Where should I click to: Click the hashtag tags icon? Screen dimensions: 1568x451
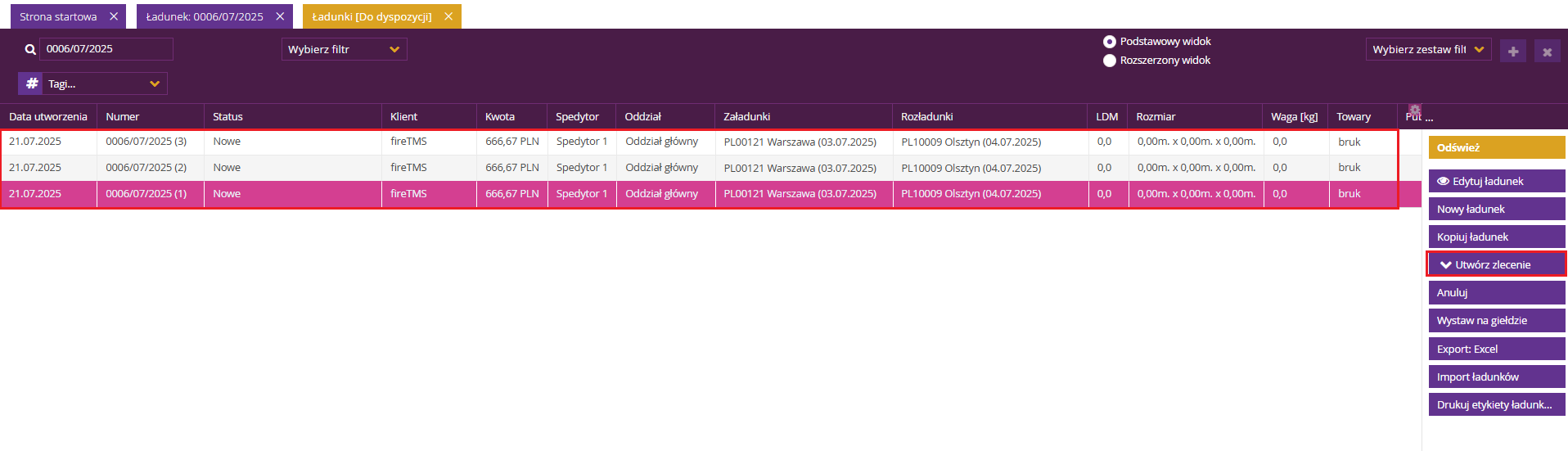(x=31, y=83)
